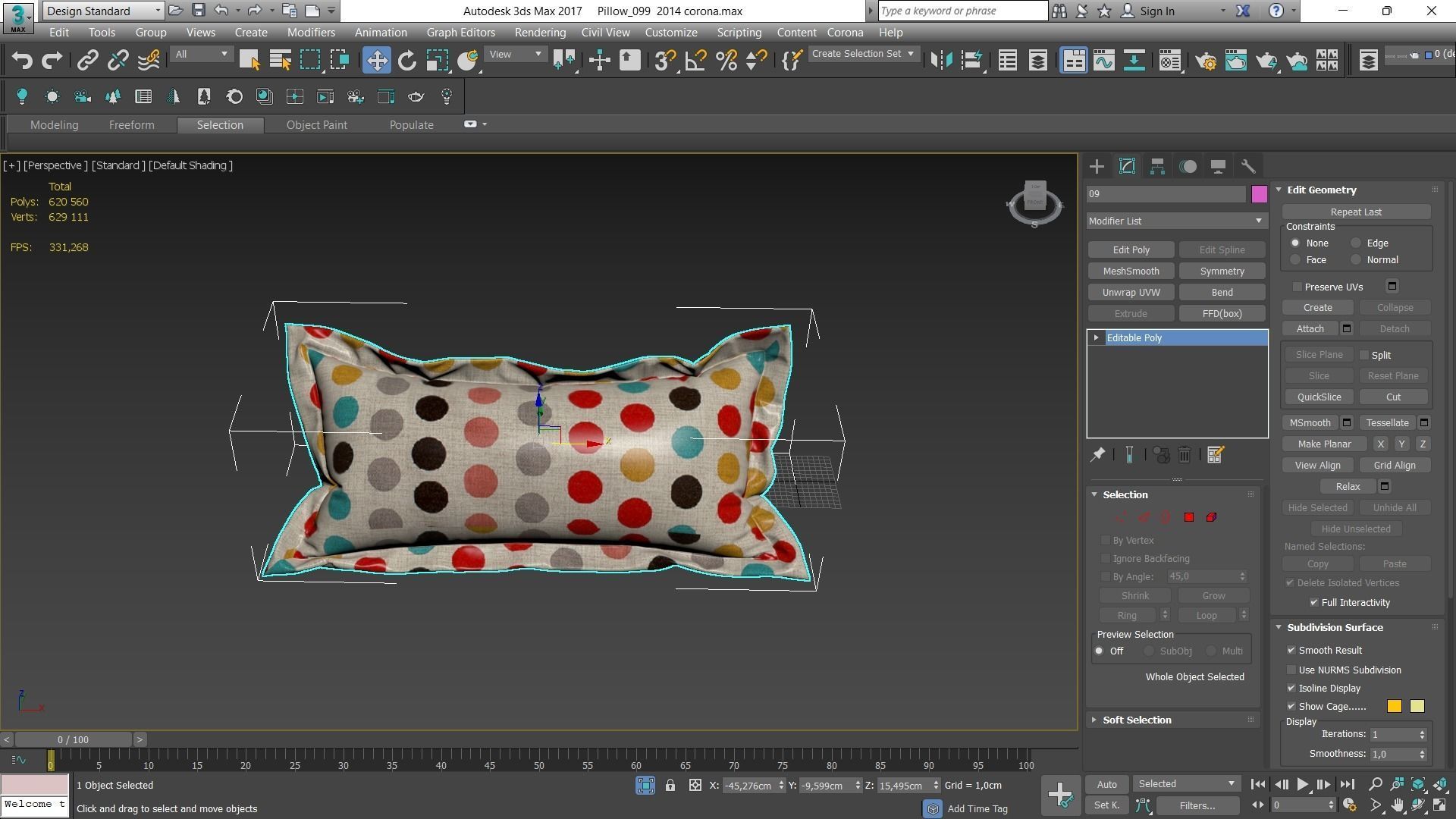The height and width of the screenshot is (819, 1456).
Task: Activate the Select and Scale tool
Action: click(x=438, y=61)
